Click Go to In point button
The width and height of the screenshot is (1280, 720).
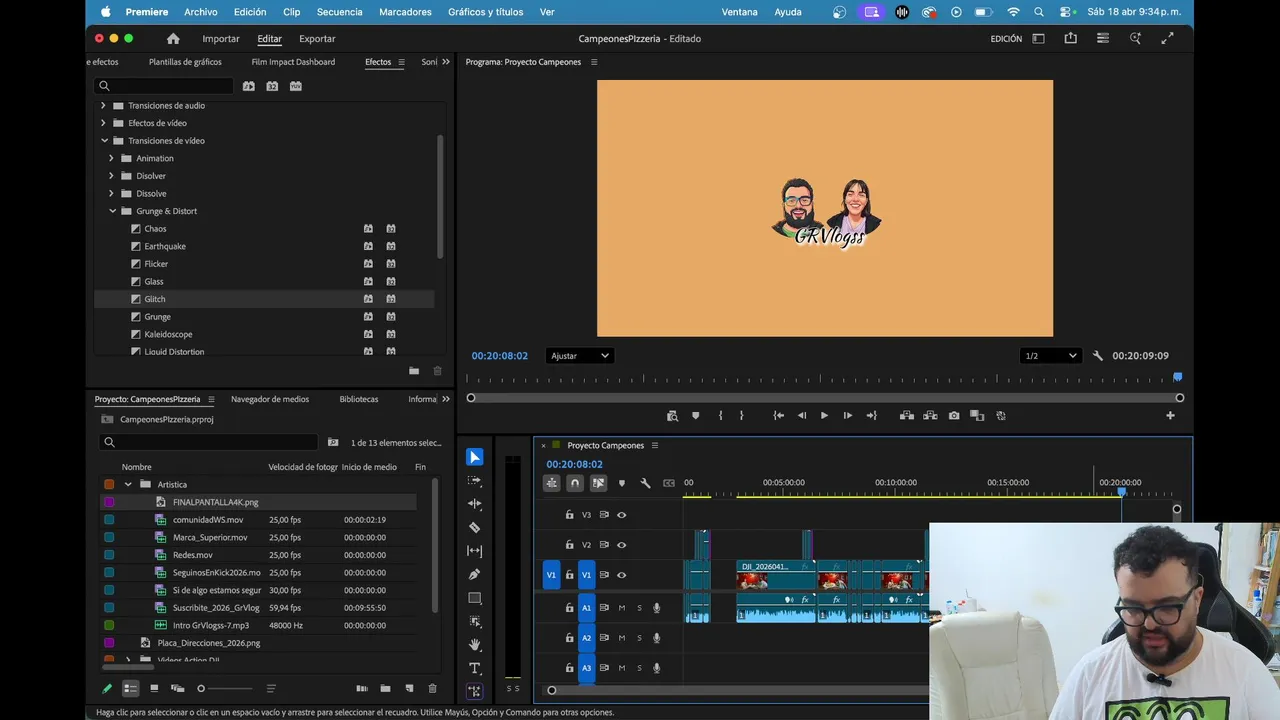click(778, 416)
